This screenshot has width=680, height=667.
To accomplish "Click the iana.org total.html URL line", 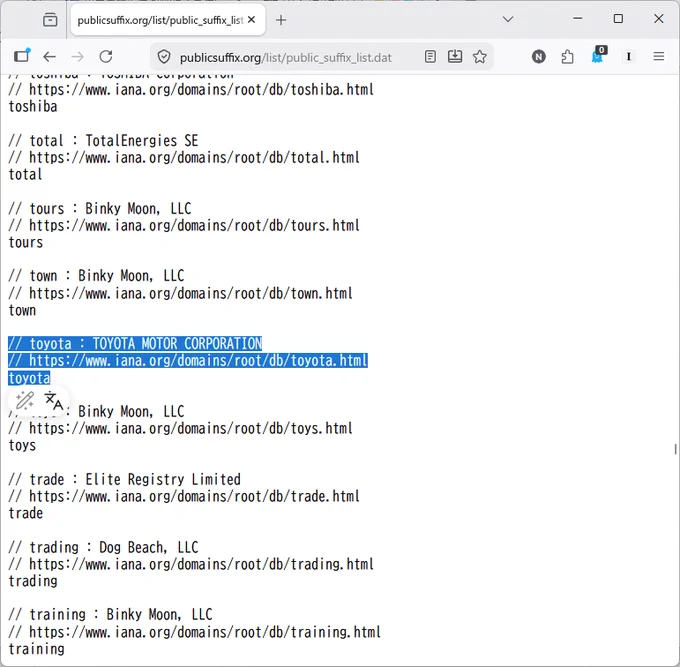I will click(x=184, y=157).
